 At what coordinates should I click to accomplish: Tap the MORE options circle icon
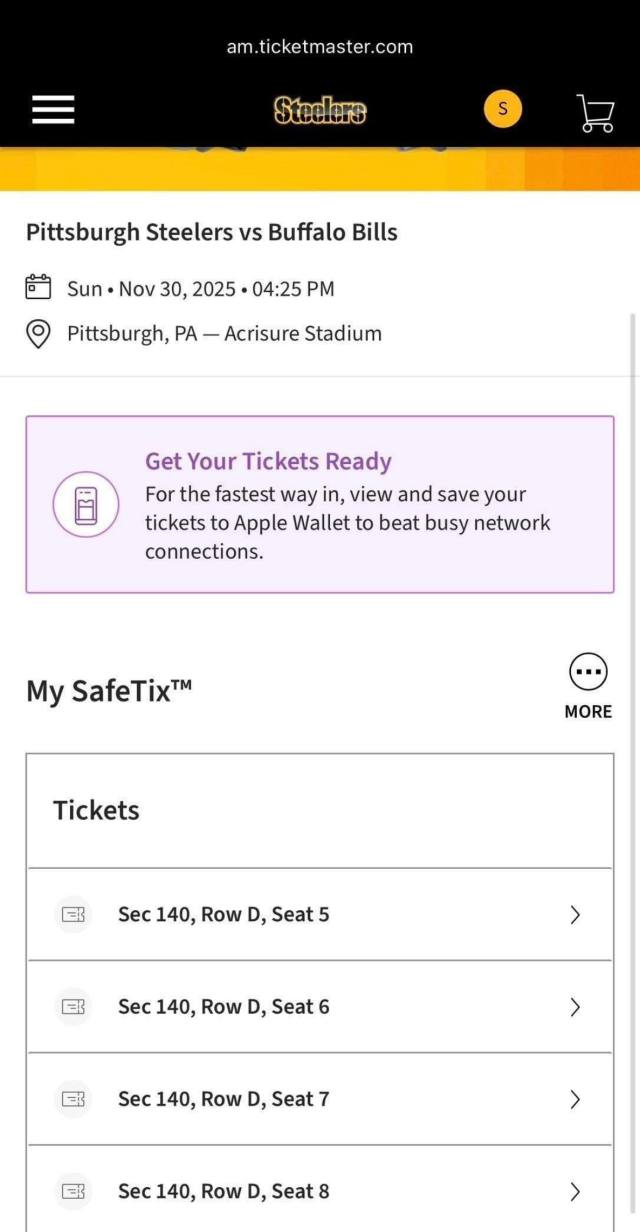click(588, 673)
